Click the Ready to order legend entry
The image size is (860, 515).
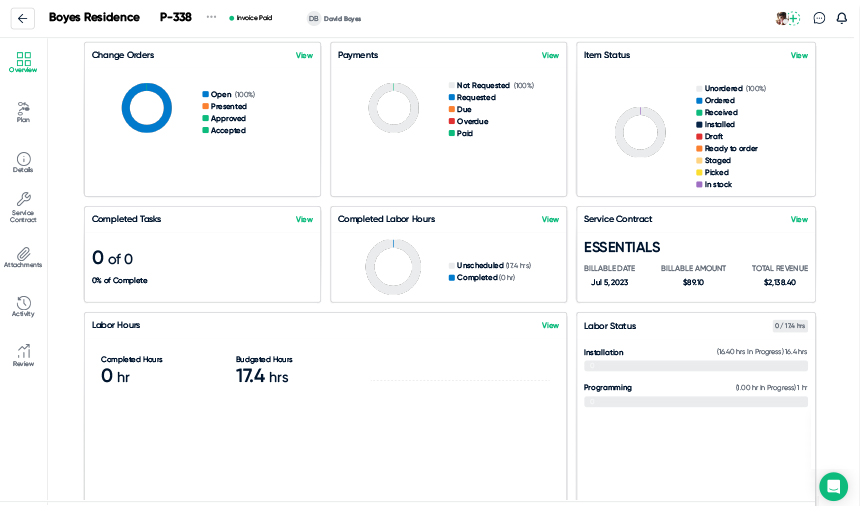tap(727, 149)
